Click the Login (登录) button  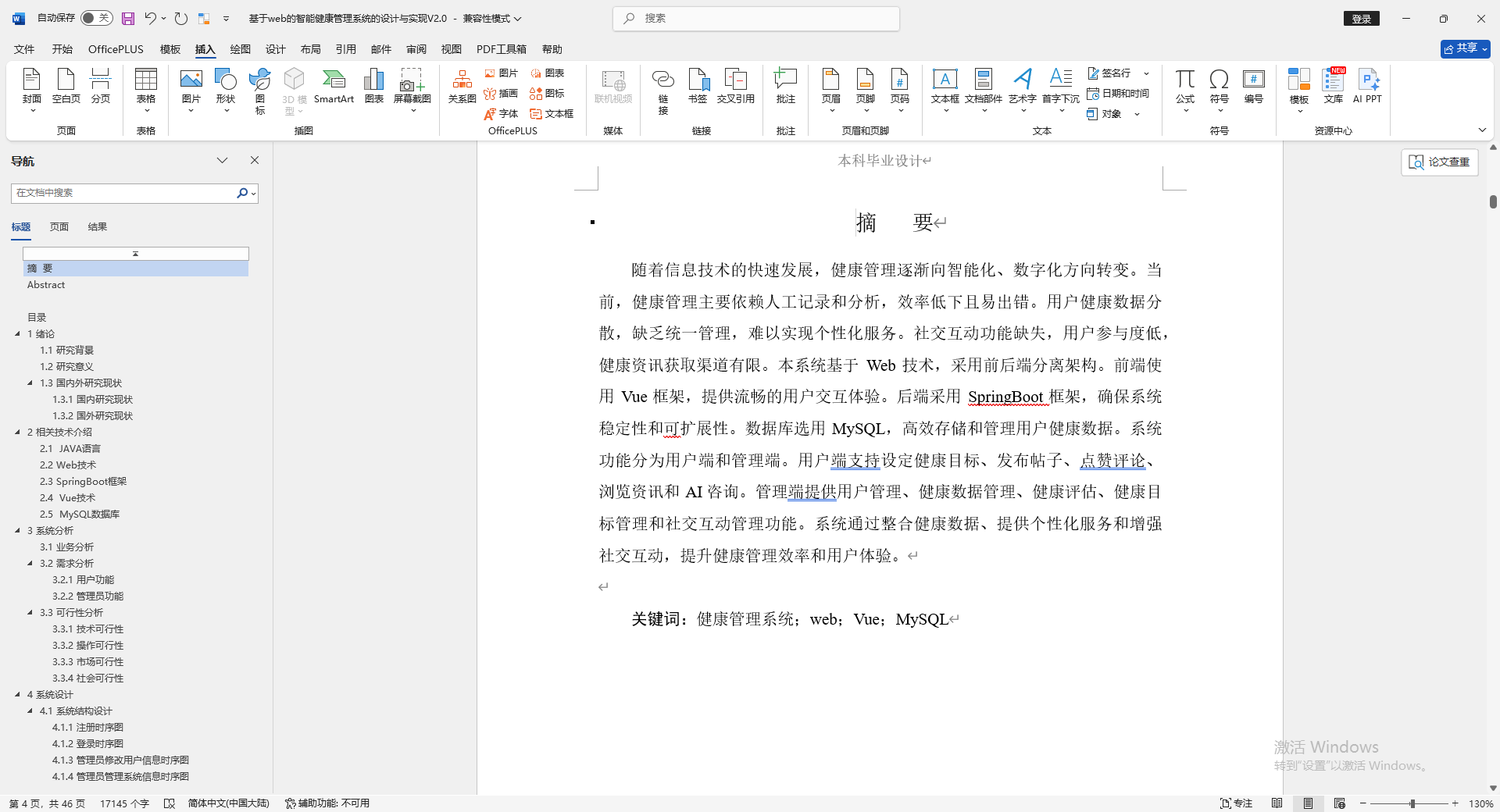pos(1362,19)
